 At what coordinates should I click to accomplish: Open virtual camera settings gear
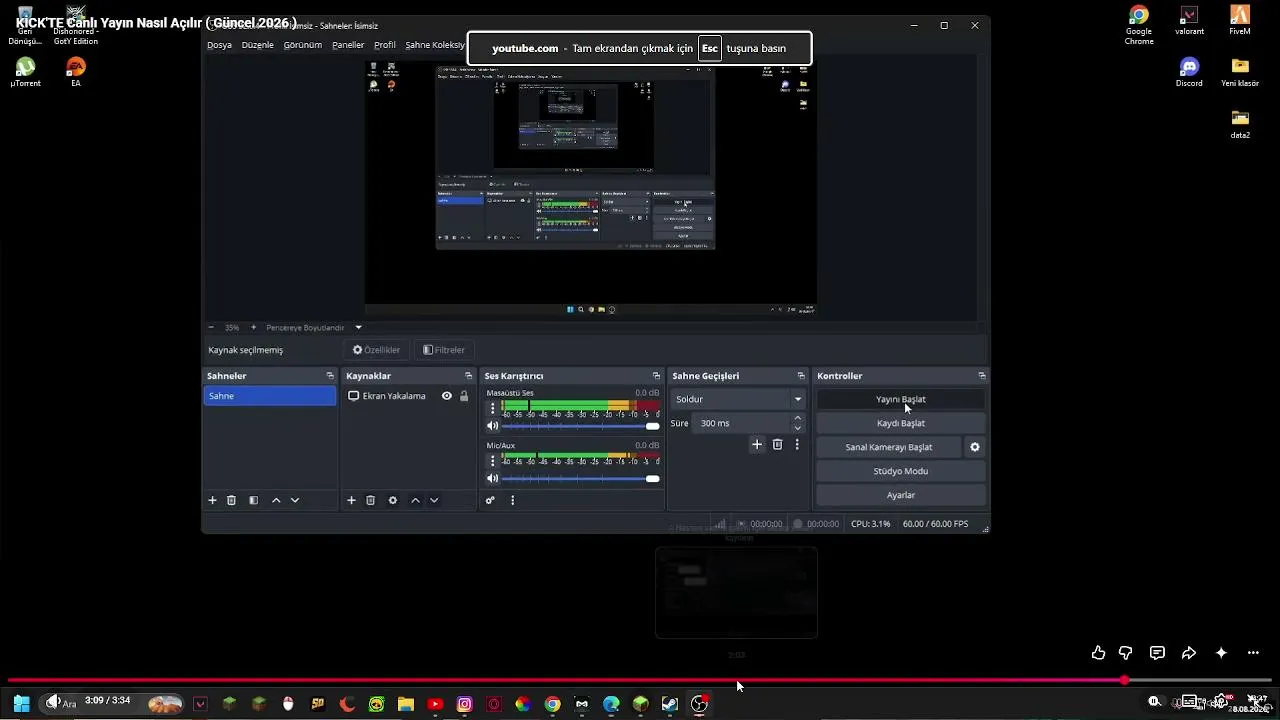(x=975, y=447)
